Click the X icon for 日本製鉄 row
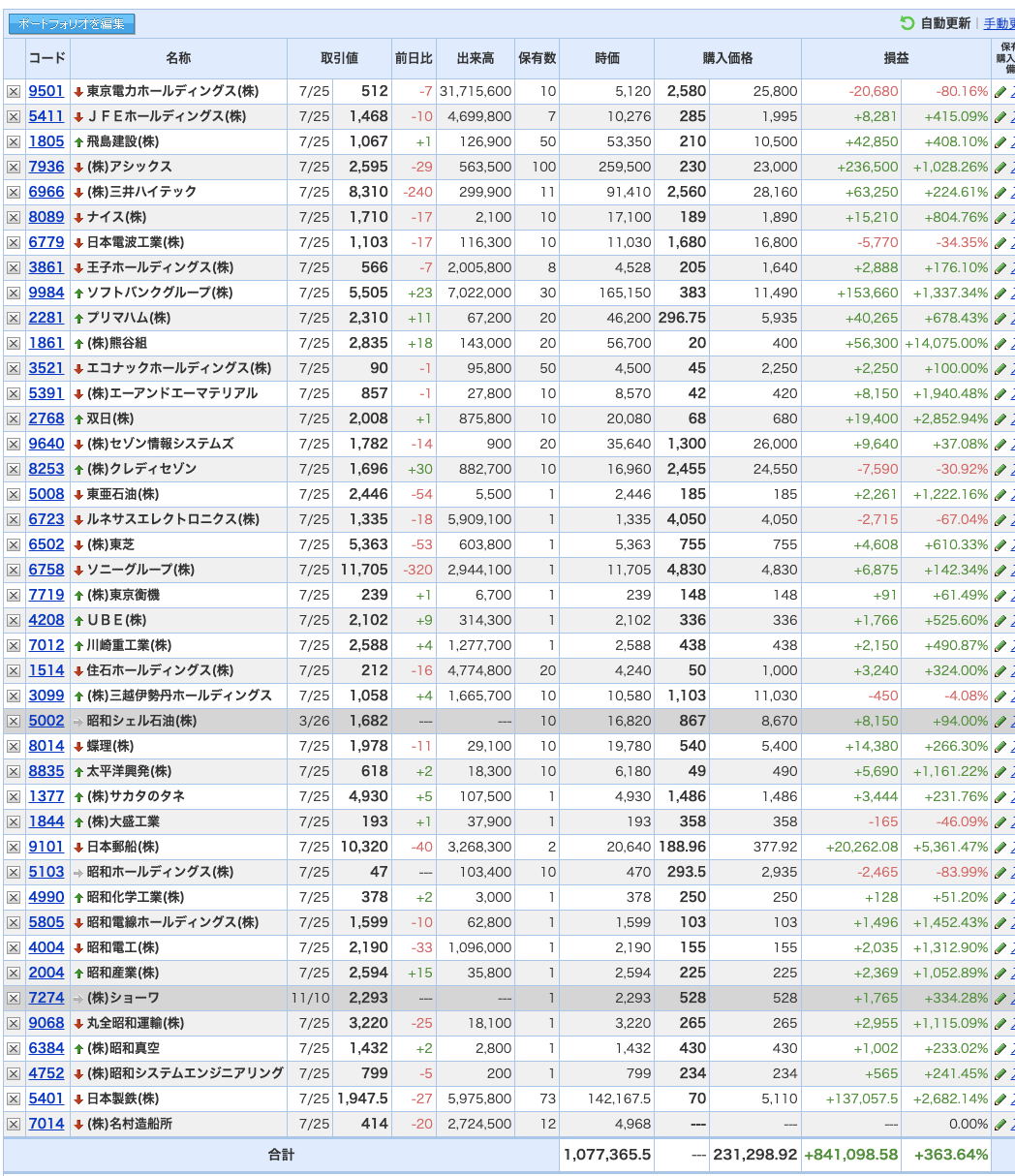 coord(14,1099)
